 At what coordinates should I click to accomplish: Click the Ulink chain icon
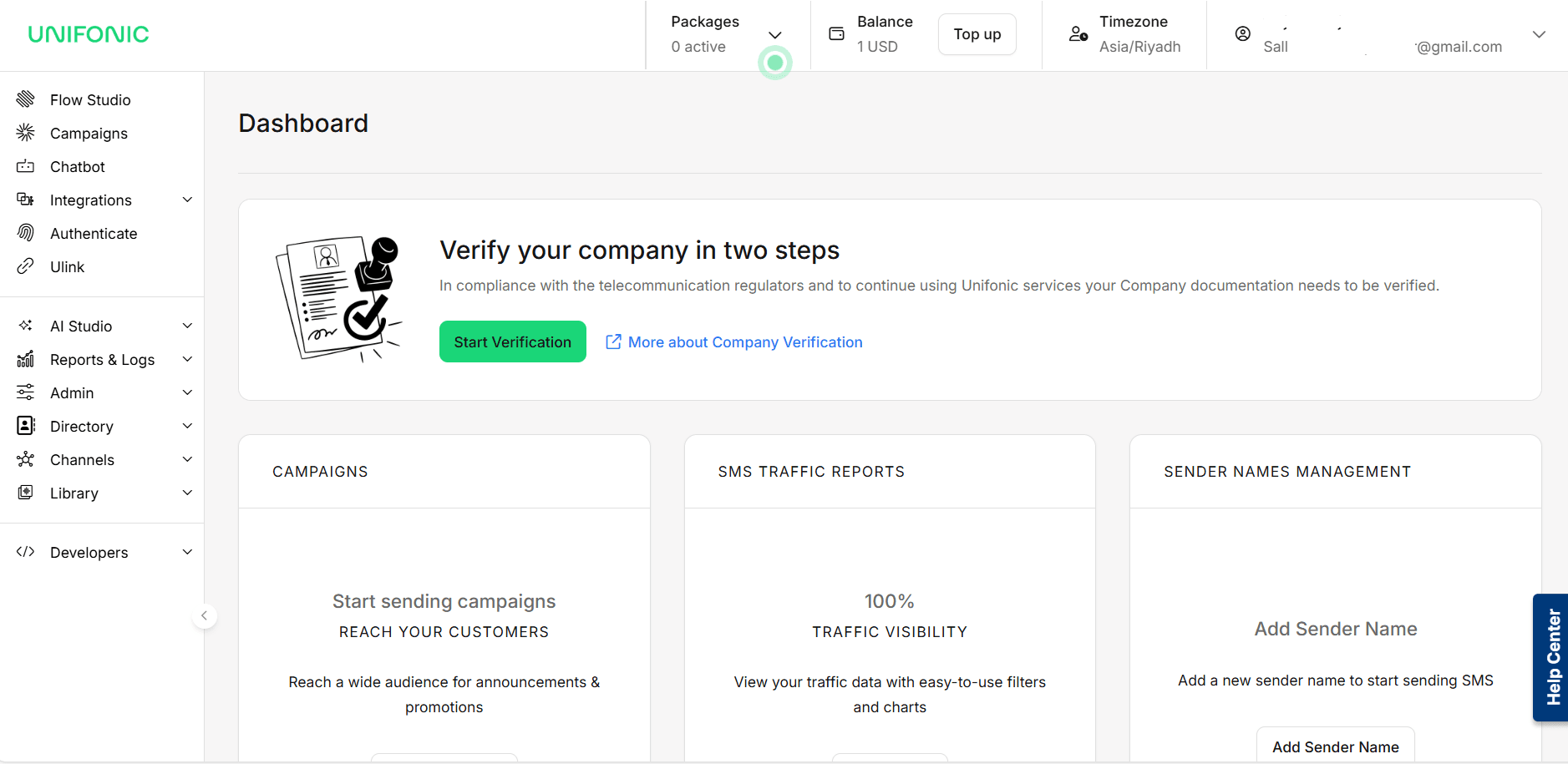26,266
